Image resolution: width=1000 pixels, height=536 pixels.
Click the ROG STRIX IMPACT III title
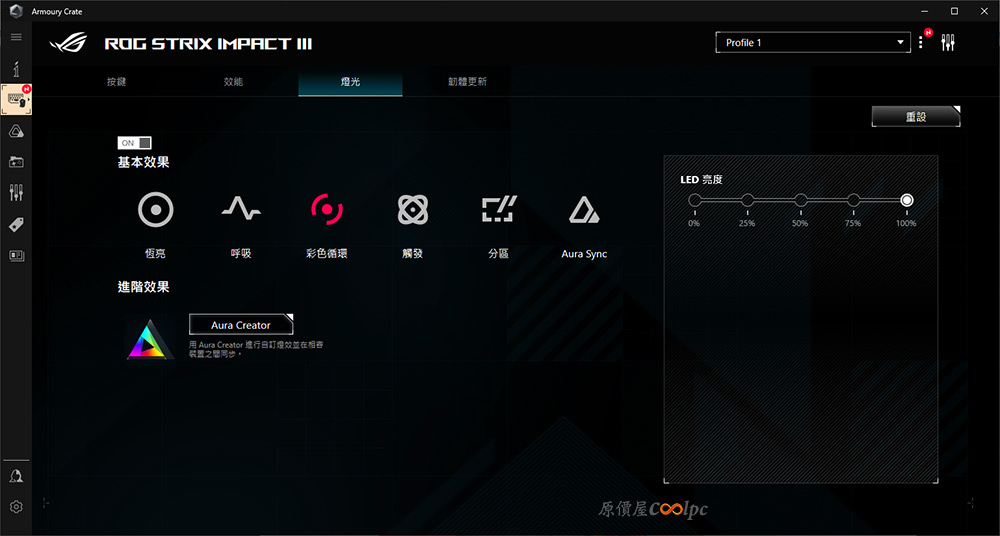coord(208,44)
